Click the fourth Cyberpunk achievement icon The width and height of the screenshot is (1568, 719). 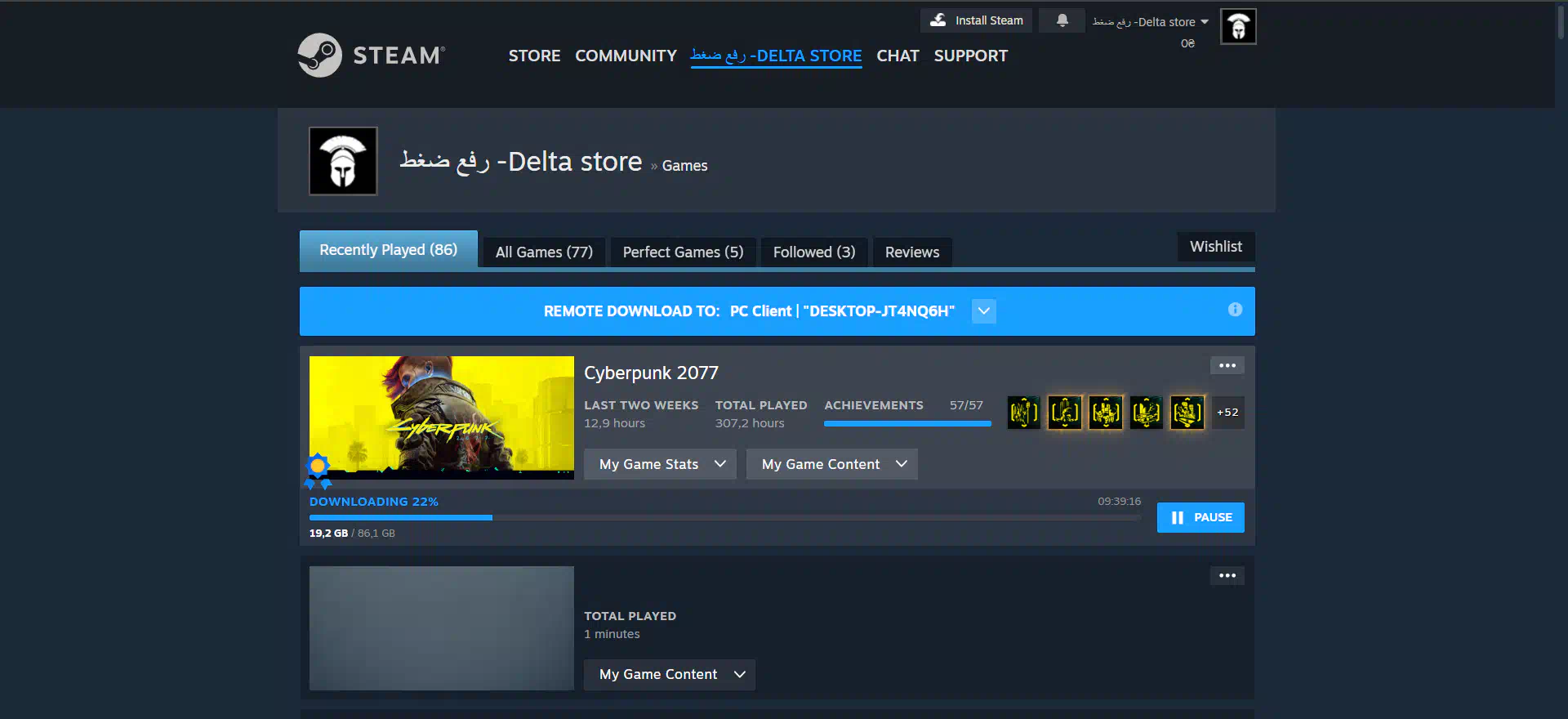tap(1146, 413)
